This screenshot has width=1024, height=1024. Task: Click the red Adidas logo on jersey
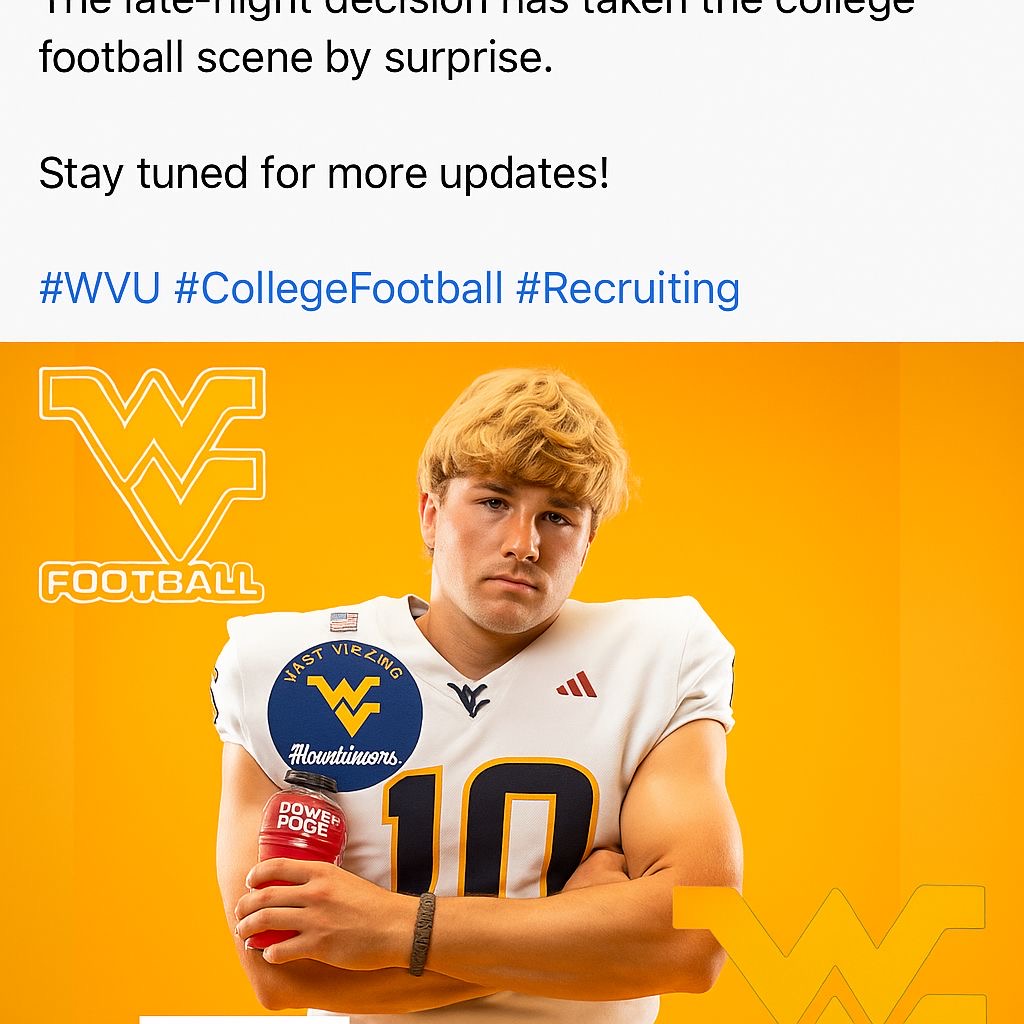click(577, 685)
